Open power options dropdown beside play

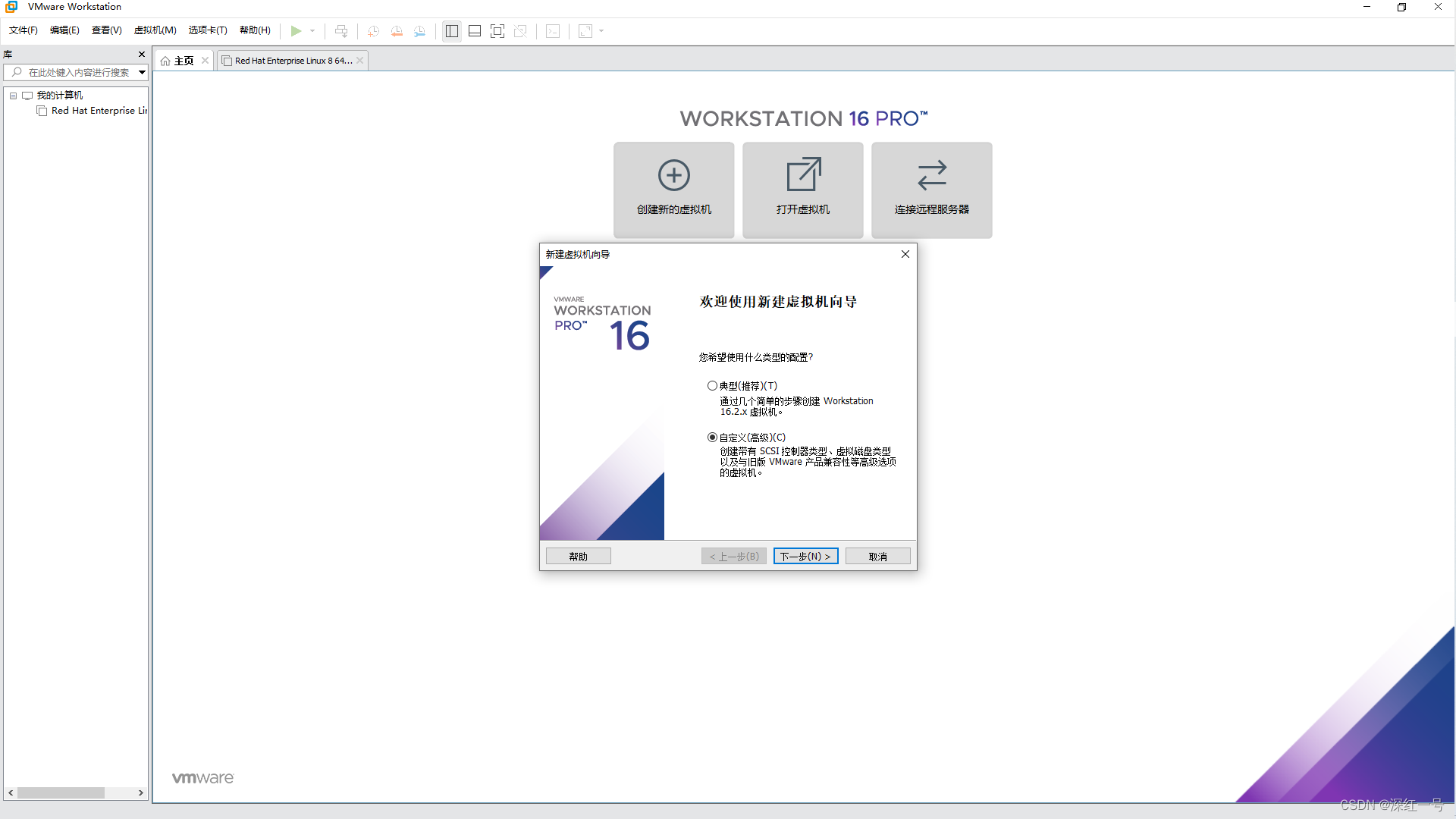[x=312, y=31]
